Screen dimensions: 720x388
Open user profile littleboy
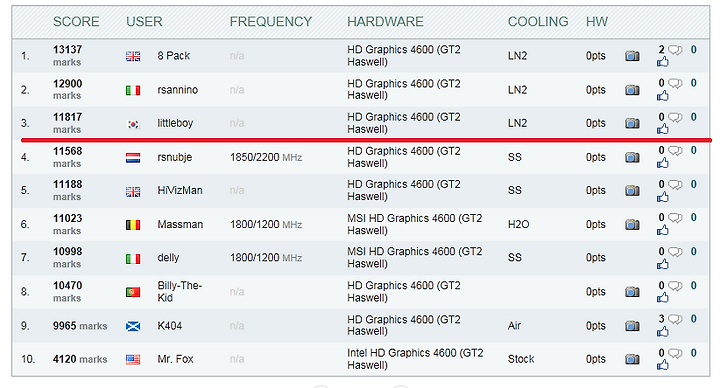175,124
